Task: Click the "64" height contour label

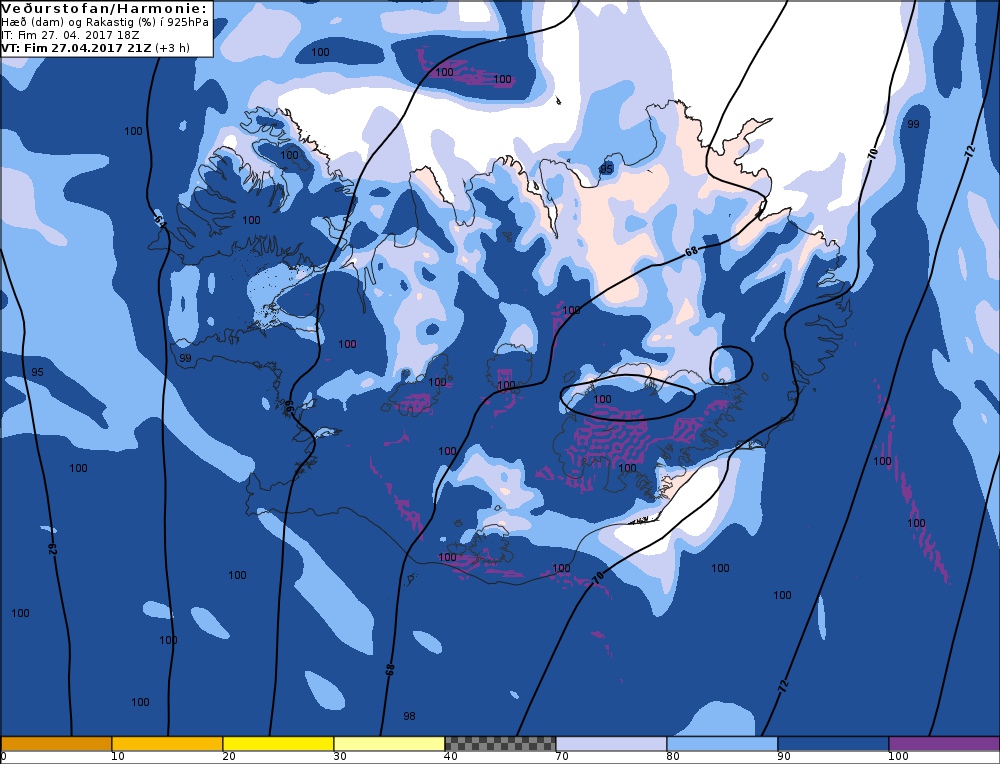Action: pyautogui.click(x=160, y=221)
